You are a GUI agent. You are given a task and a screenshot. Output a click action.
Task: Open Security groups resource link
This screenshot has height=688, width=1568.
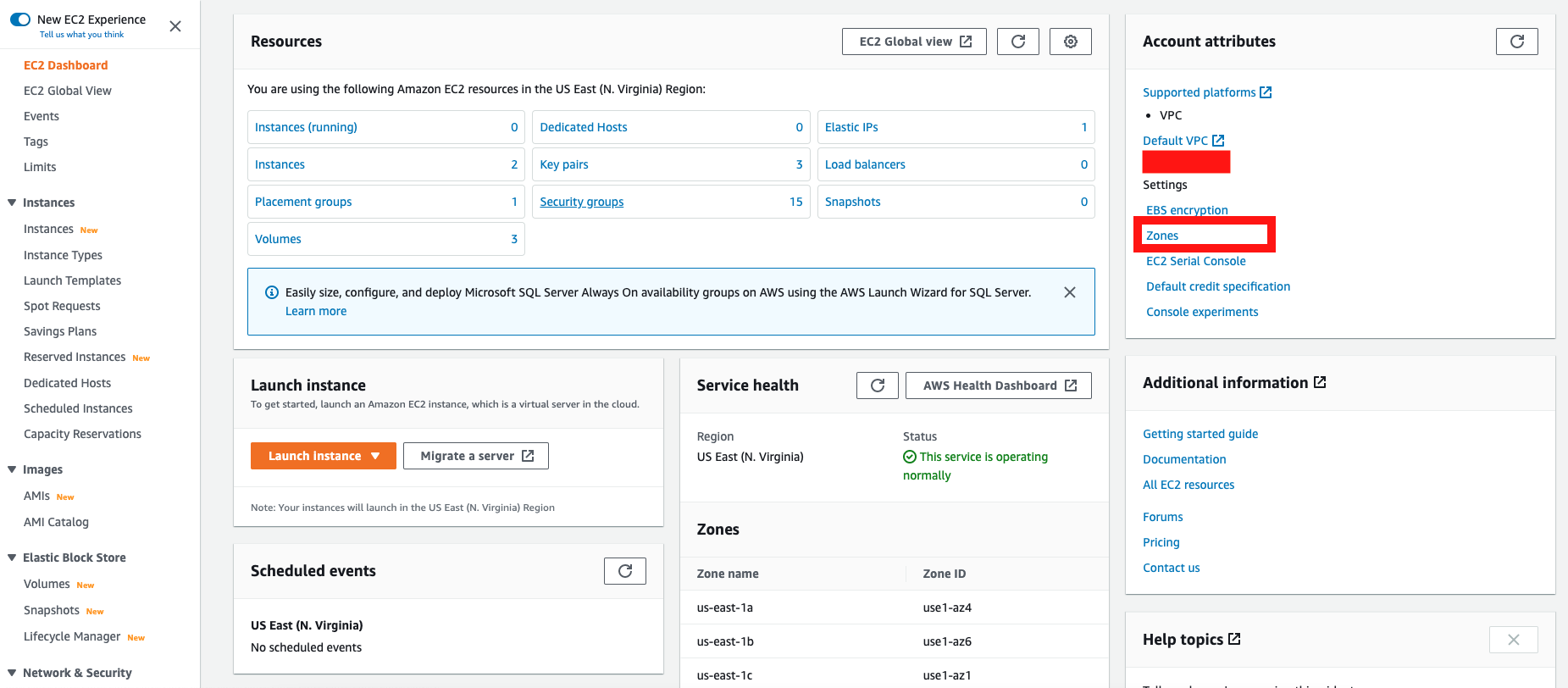pos(582,202)
